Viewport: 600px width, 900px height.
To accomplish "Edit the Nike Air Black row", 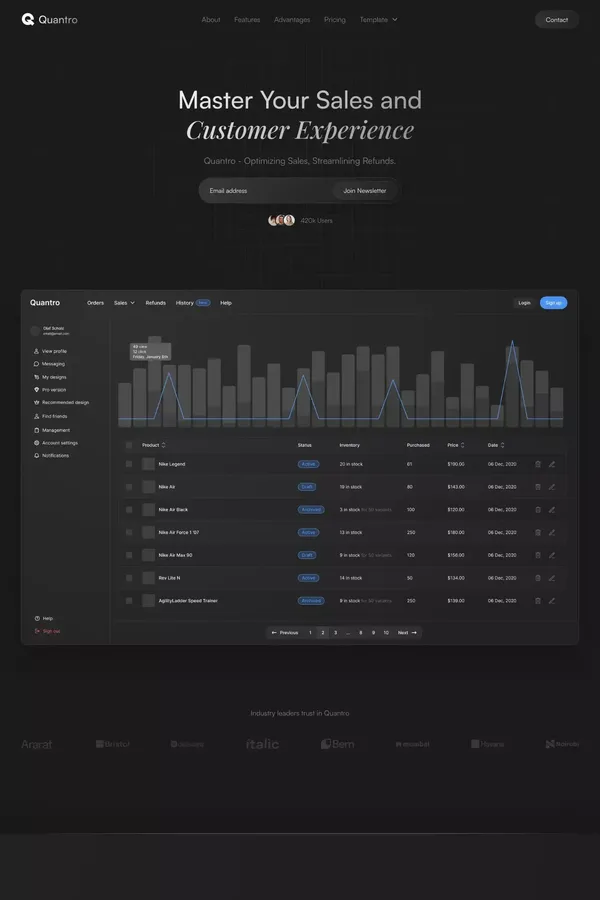I will [552, 510].
